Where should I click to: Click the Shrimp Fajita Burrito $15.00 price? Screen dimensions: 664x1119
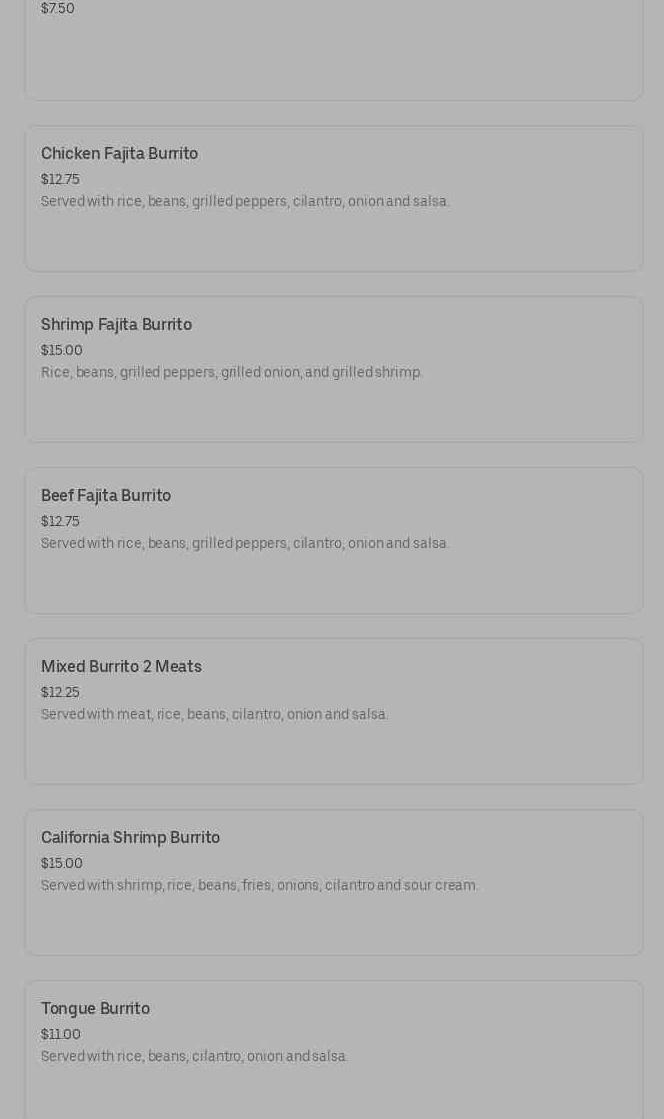[62, 351]
